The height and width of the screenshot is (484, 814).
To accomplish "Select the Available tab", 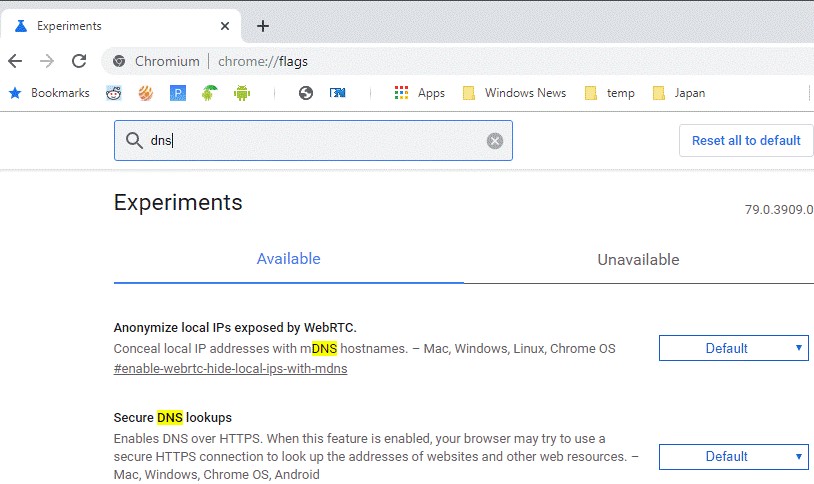I will click(x=288, y=259).
